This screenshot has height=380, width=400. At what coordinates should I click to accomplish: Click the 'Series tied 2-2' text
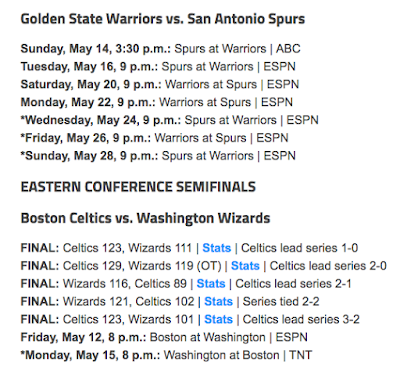click(x=281, y=302)
